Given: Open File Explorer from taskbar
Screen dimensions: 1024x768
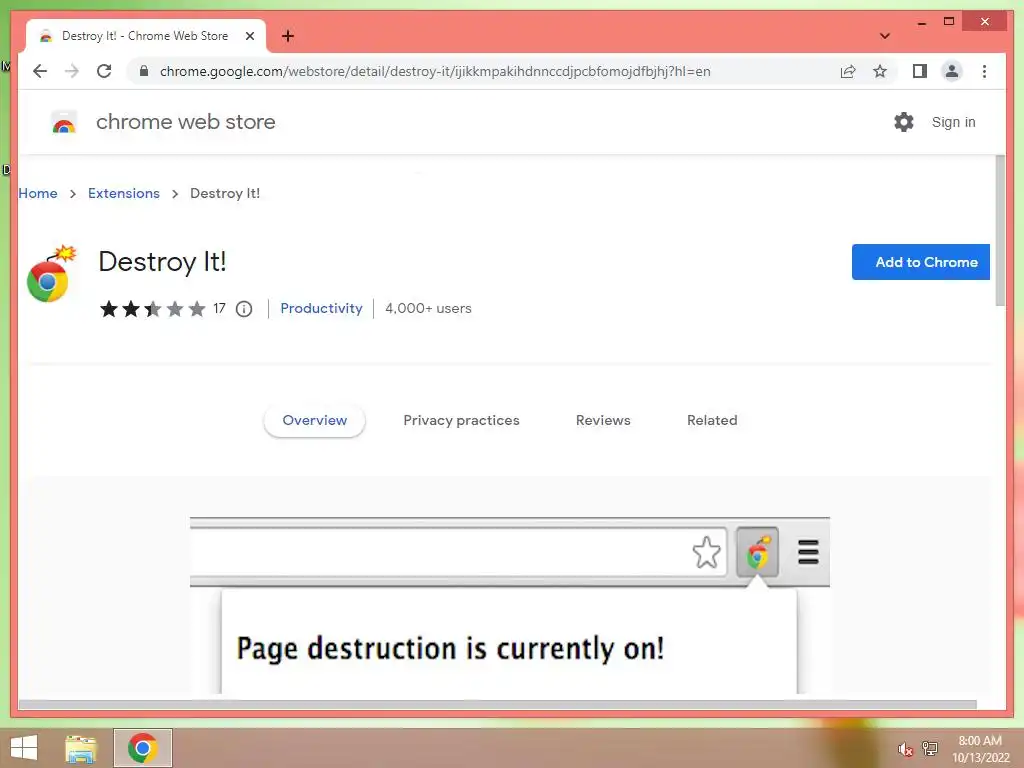Looking at the screenshot, I should tap(81, 748).
